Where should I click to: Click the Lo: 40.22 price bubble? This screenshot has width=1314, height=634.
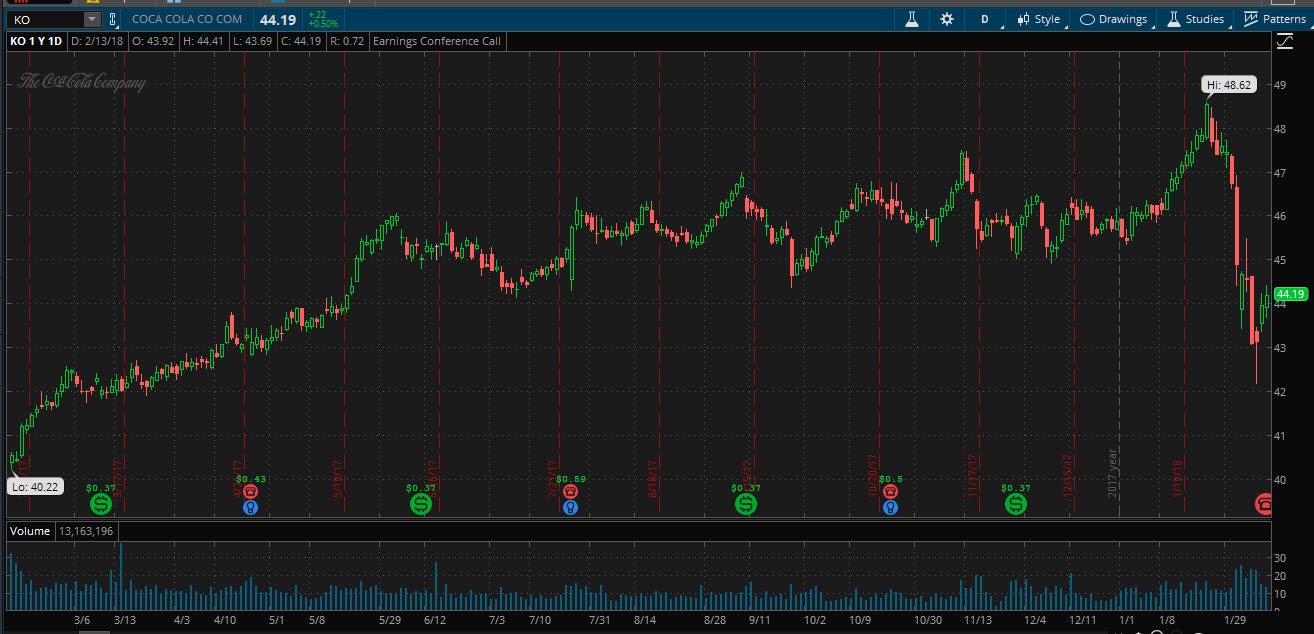tap(35, 487)
